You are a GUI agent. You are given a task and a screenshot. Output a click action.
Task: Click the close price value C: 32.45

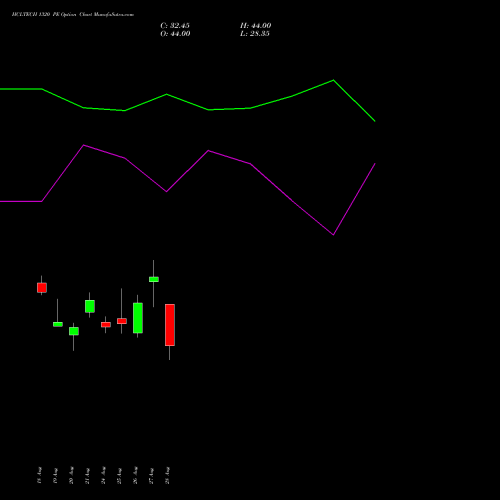(x=175, y=26)
